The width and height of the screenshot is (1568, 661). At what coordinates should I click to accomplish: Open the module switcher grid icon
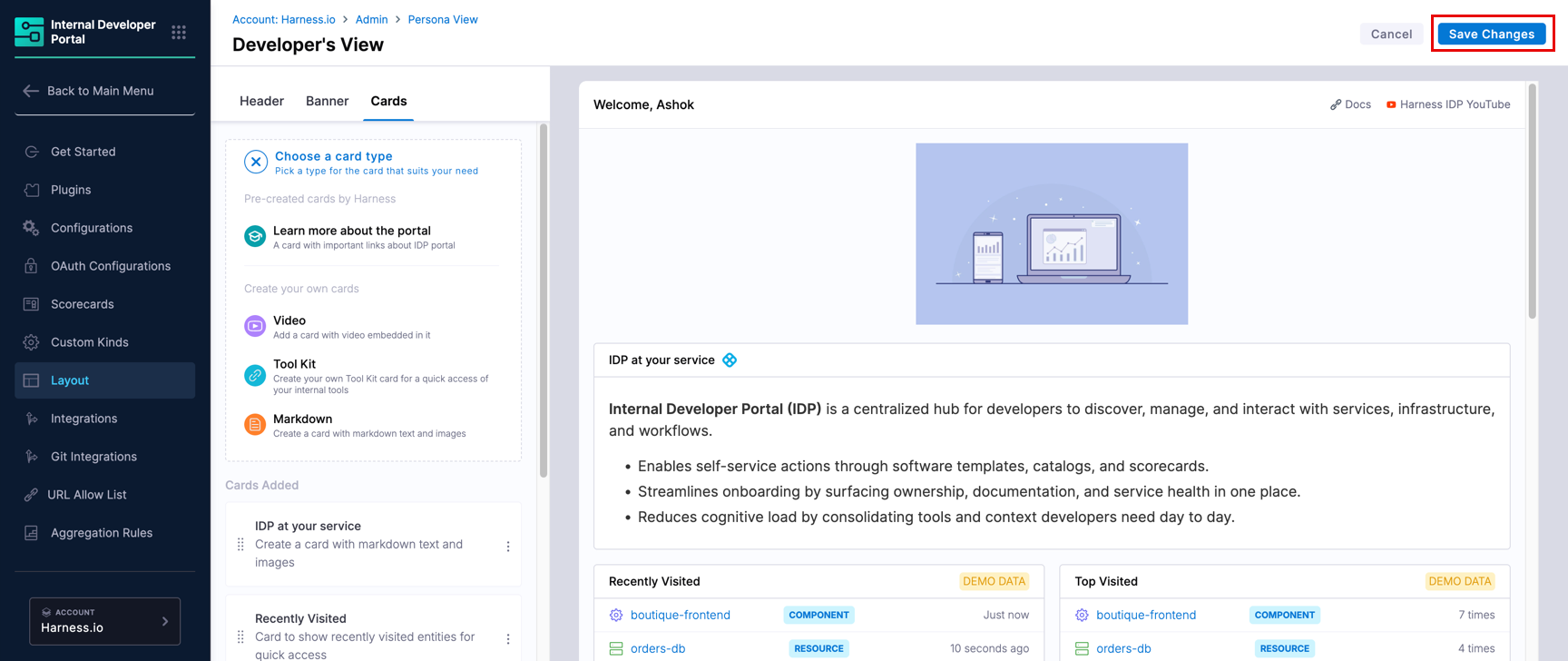pos(179,33)
